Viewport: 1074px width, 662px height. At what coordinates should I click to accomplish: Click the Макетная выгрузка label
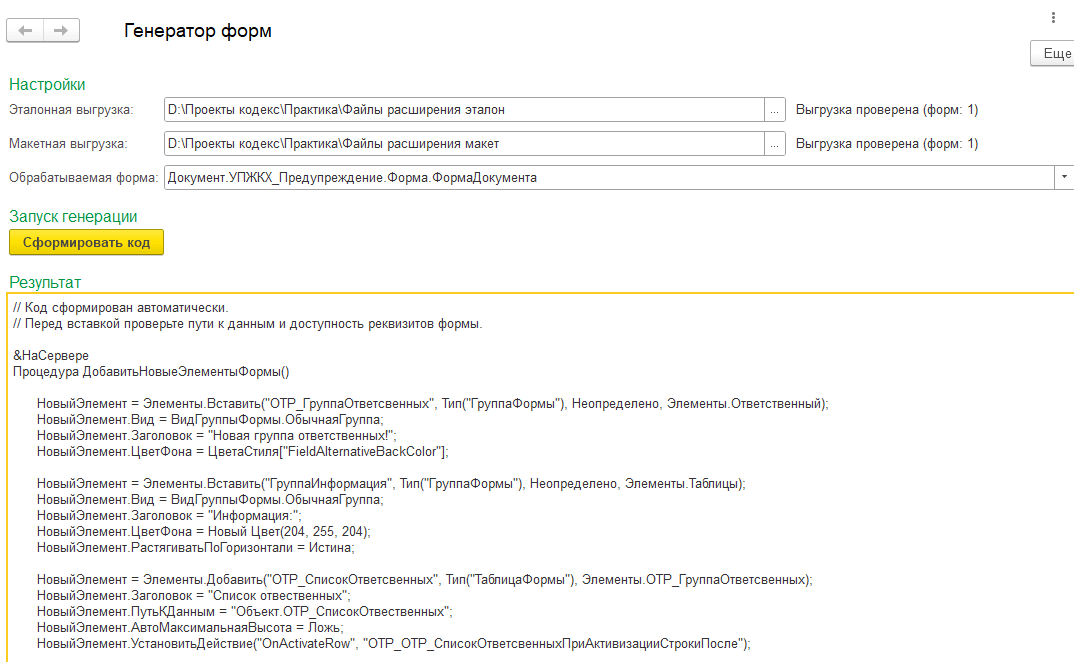pyautogui.click(x=68, y=144)
